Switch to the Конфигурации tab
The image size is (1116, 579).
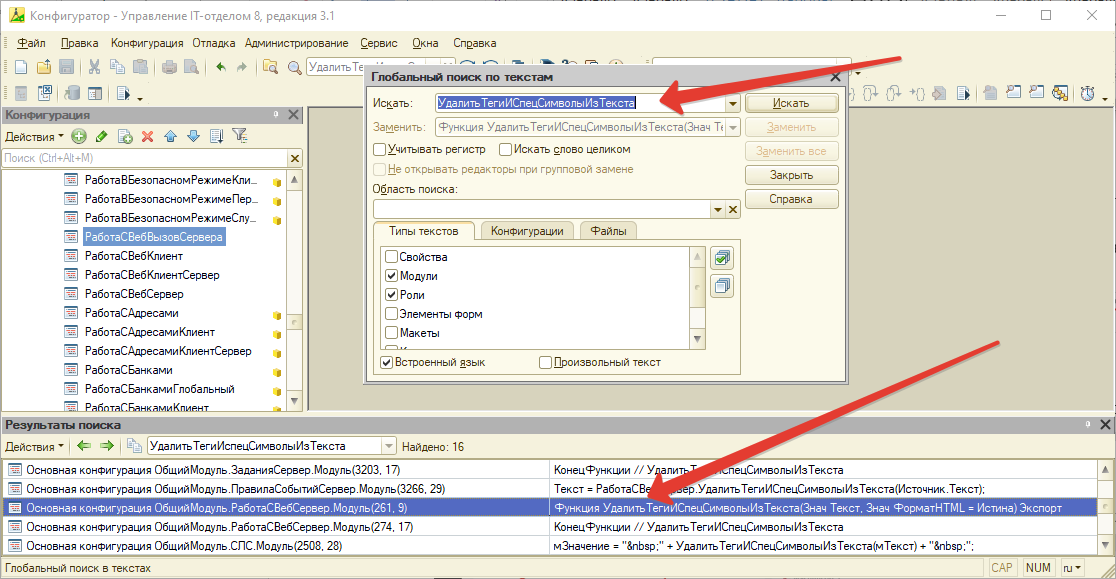[x=528, y=231]
